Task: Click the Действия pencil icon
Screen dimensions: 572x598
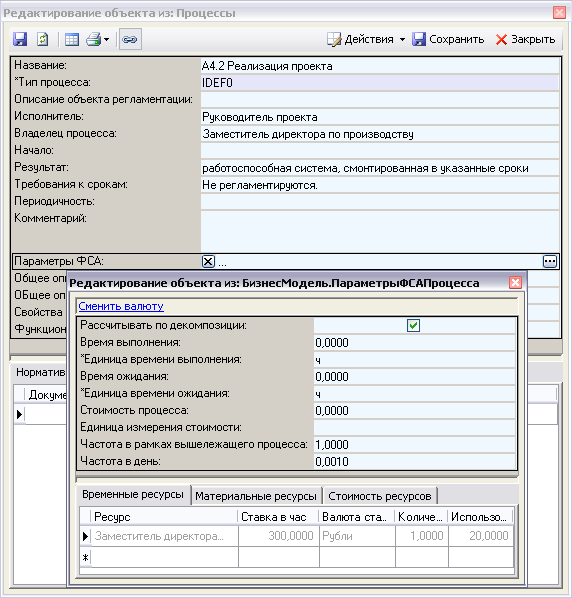Action: [334, 39]
